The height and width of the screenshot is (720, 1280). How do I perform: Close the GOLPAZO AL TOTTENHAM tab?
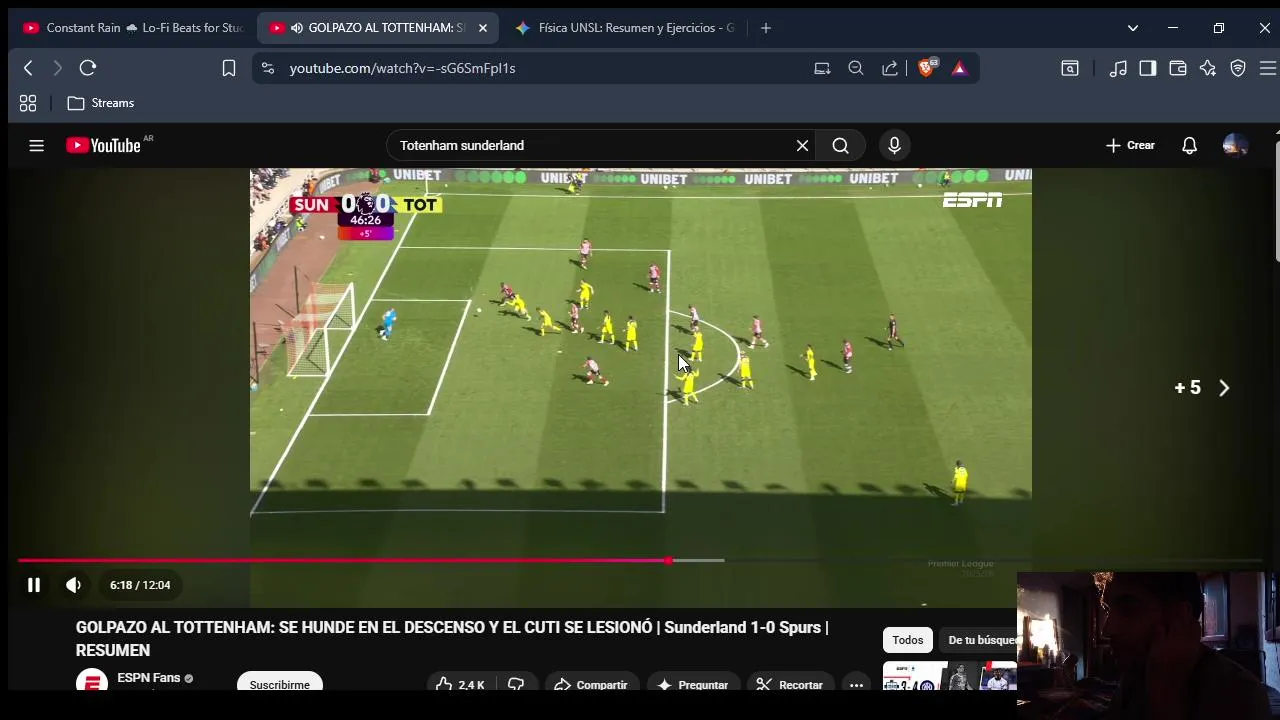482,28
